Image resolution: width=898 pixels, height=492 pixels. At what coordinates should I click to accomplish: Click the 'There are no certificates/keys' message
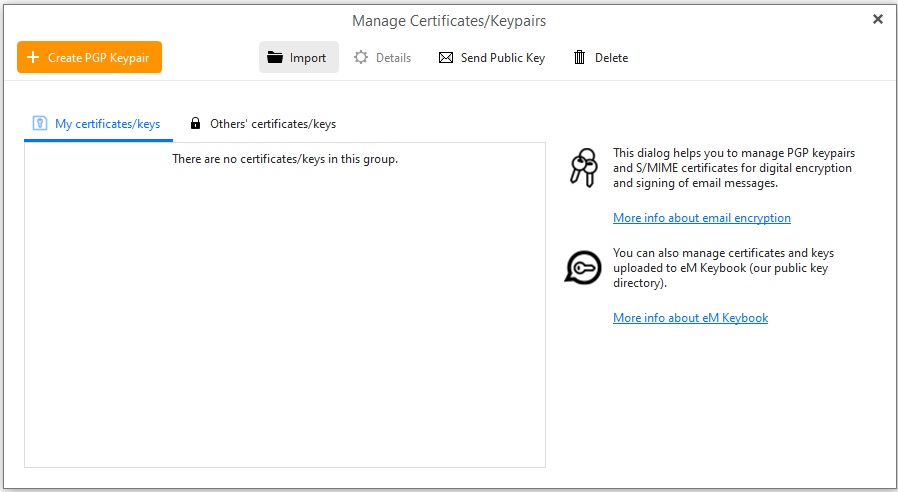(285, 159)
